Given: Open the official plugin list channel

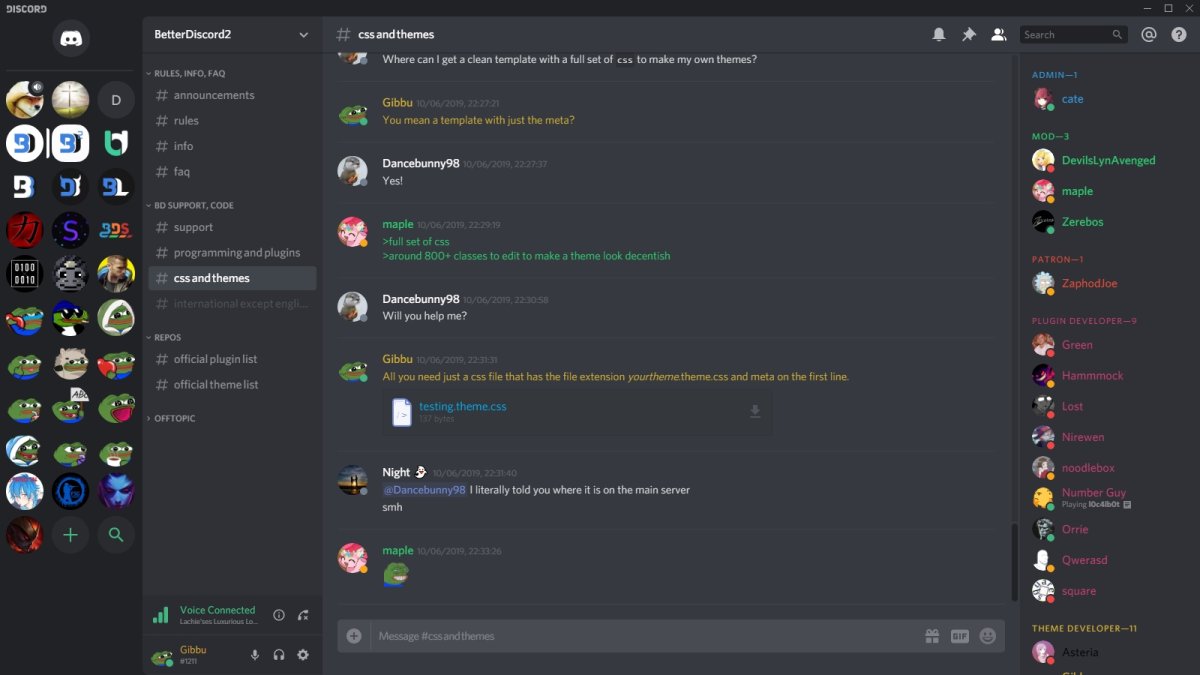Looking at the screenshot, I should pos(215,359).
